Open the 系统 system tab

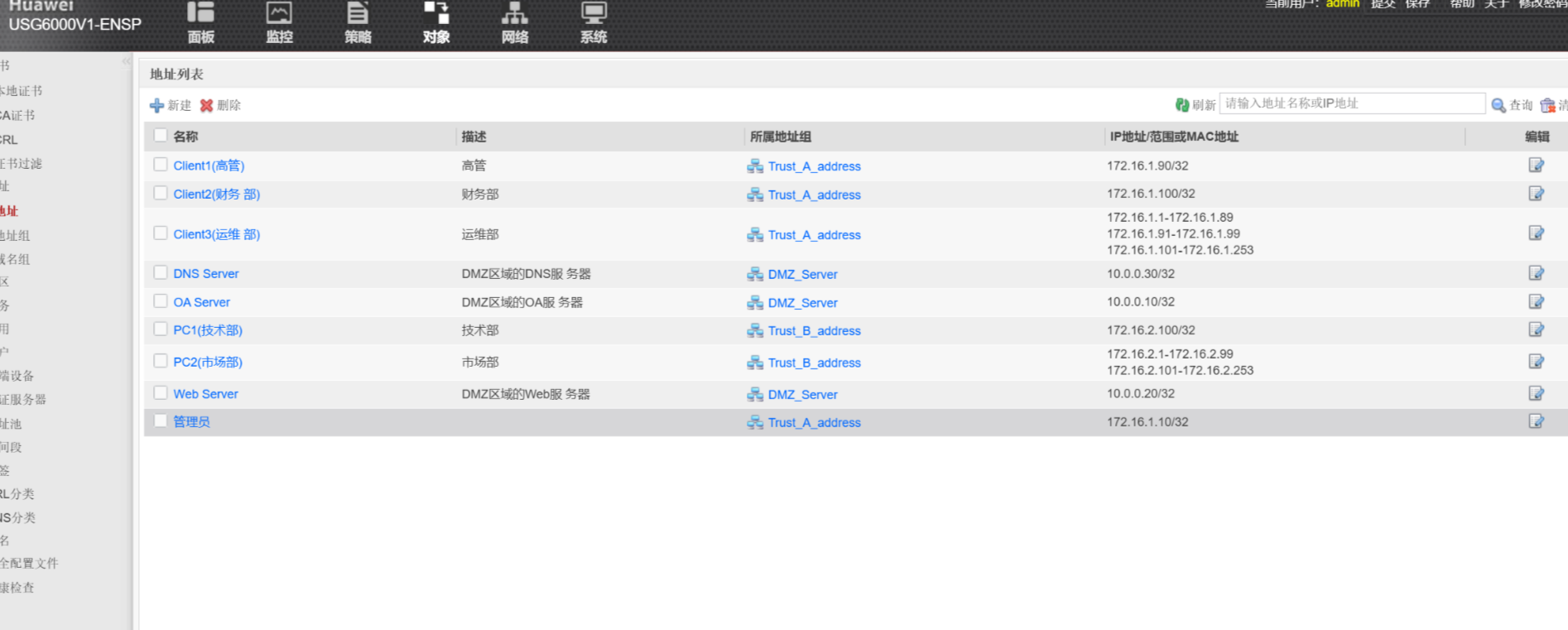[x=594, y=23]
